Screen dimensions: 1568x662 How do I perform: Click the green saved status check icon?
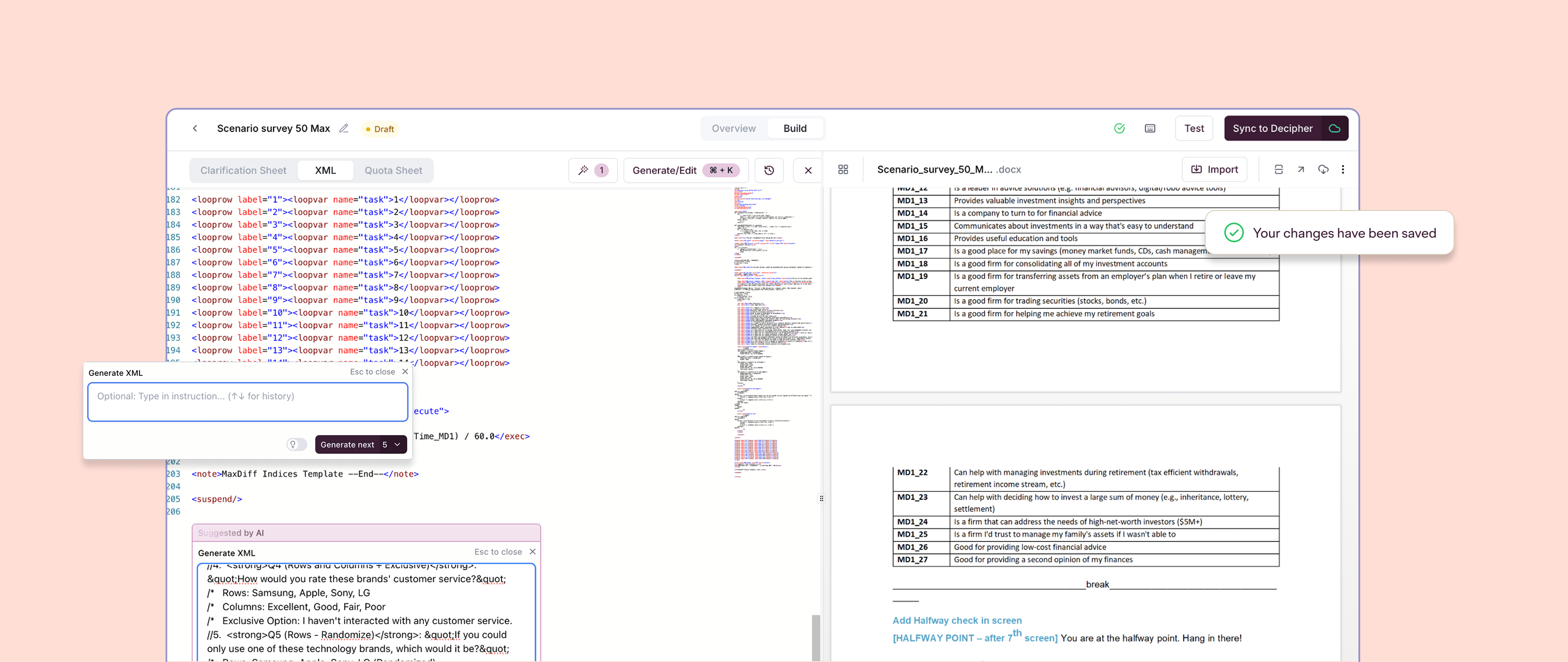point(1119,129)
